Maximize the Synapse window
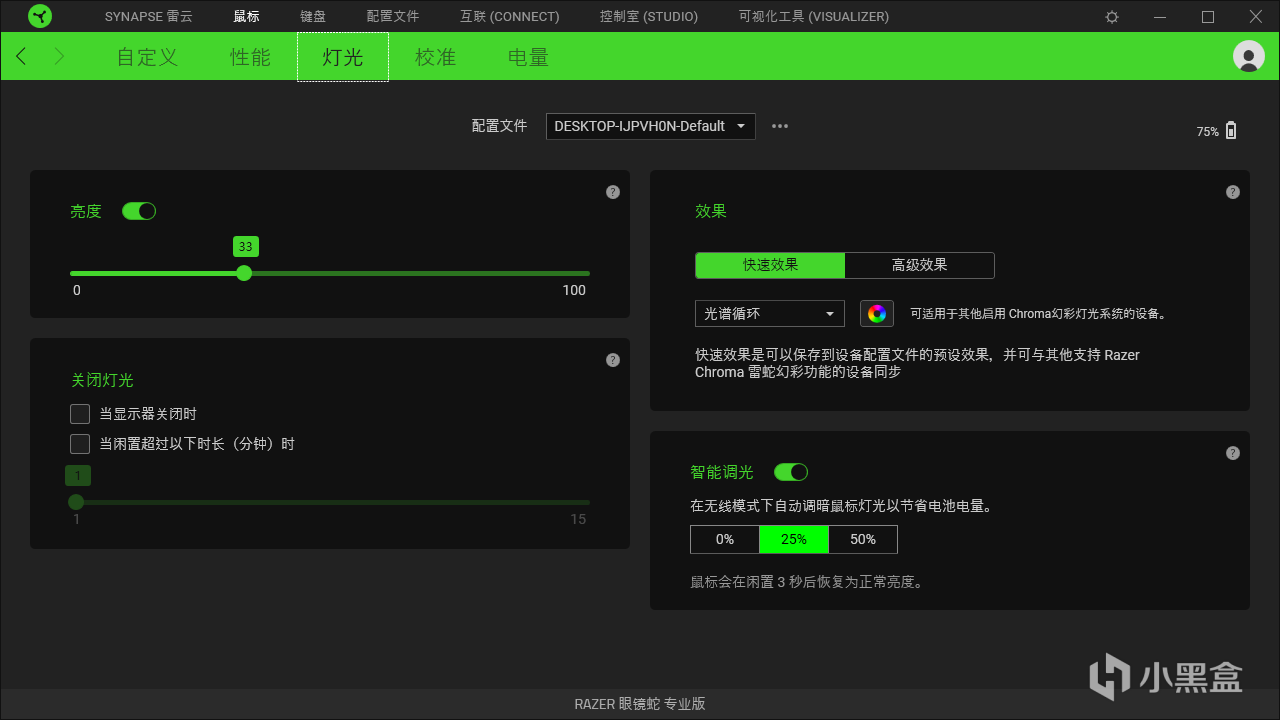The height and width of the screenshot is (720, 1280). click(1208, 17)
